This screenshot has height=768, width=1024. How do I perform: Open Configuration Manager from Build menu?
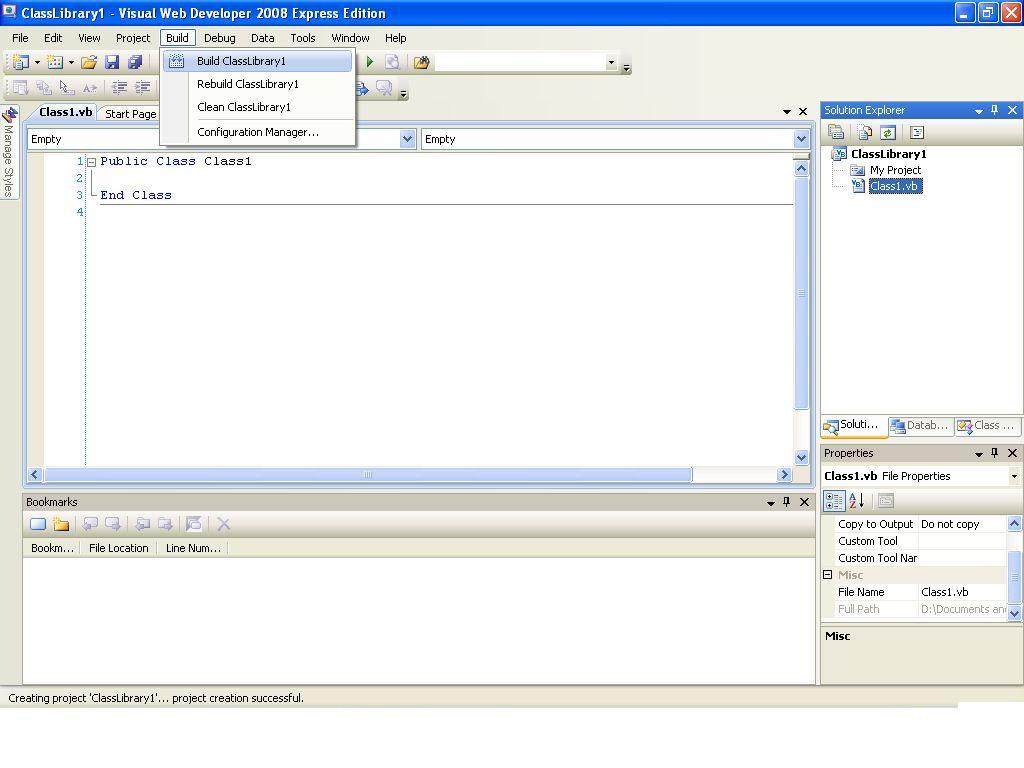click(x=259, y=132)
